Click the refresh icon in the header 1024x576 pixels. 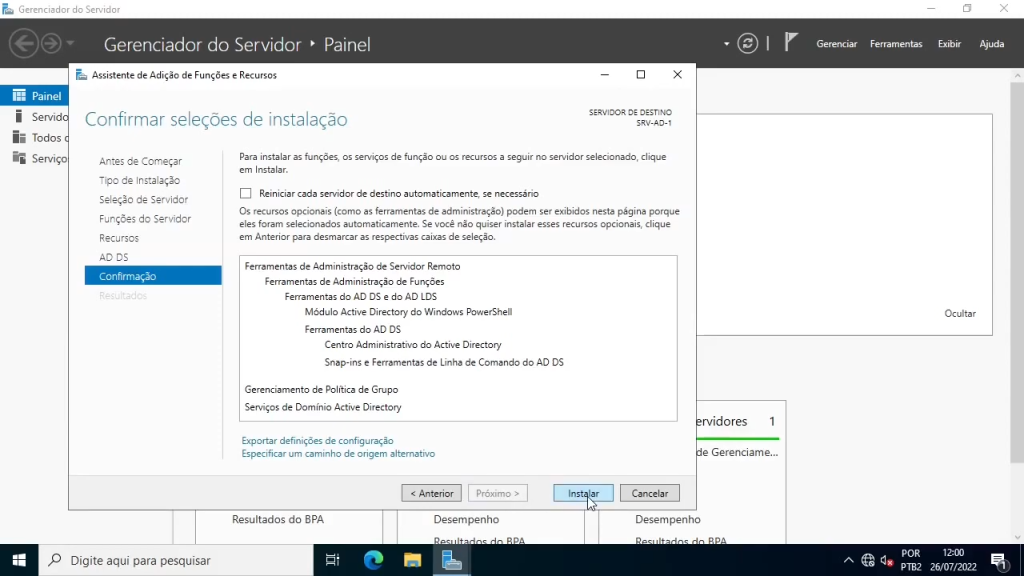click(x=748, y=44)
